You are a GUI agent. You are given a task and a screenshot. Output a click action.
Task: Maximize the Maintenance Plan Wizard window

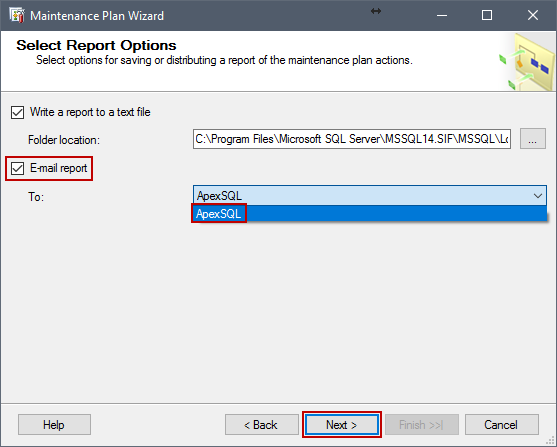(x=487, y=15)
